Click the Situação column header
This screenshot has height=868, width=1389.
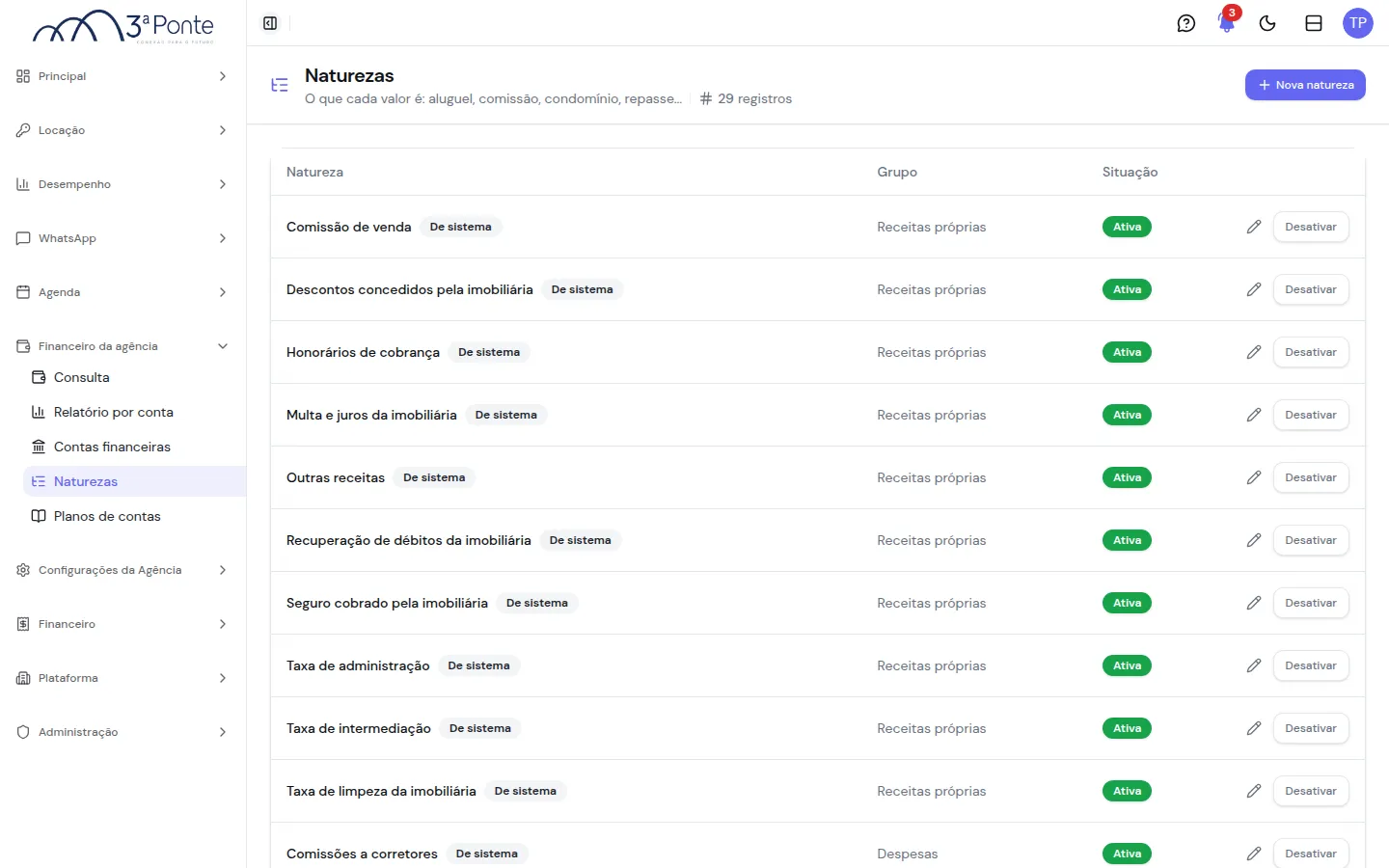(x=1130, y=172)
